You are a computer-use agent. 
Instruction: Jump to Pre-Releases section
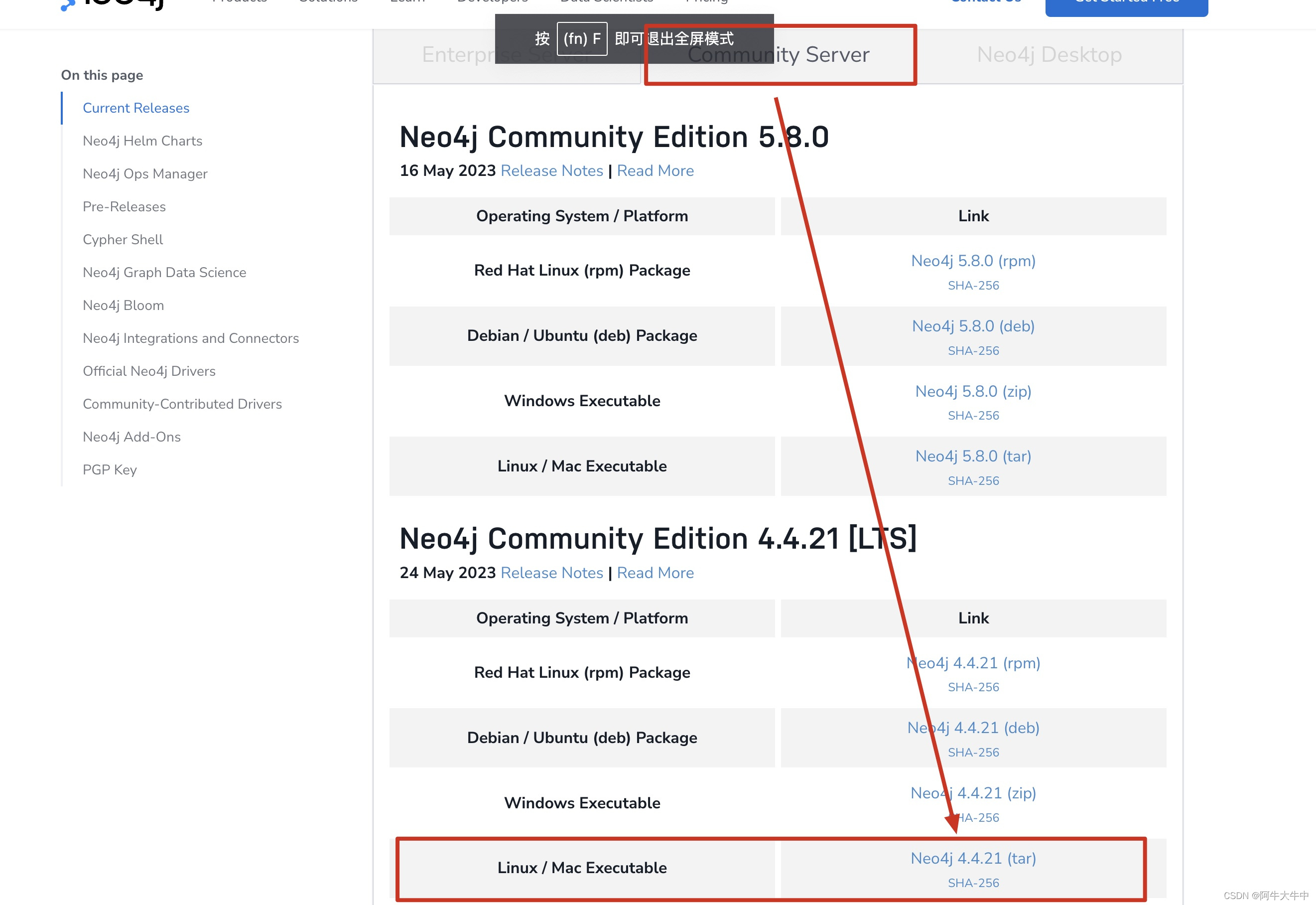pos(124,206)
